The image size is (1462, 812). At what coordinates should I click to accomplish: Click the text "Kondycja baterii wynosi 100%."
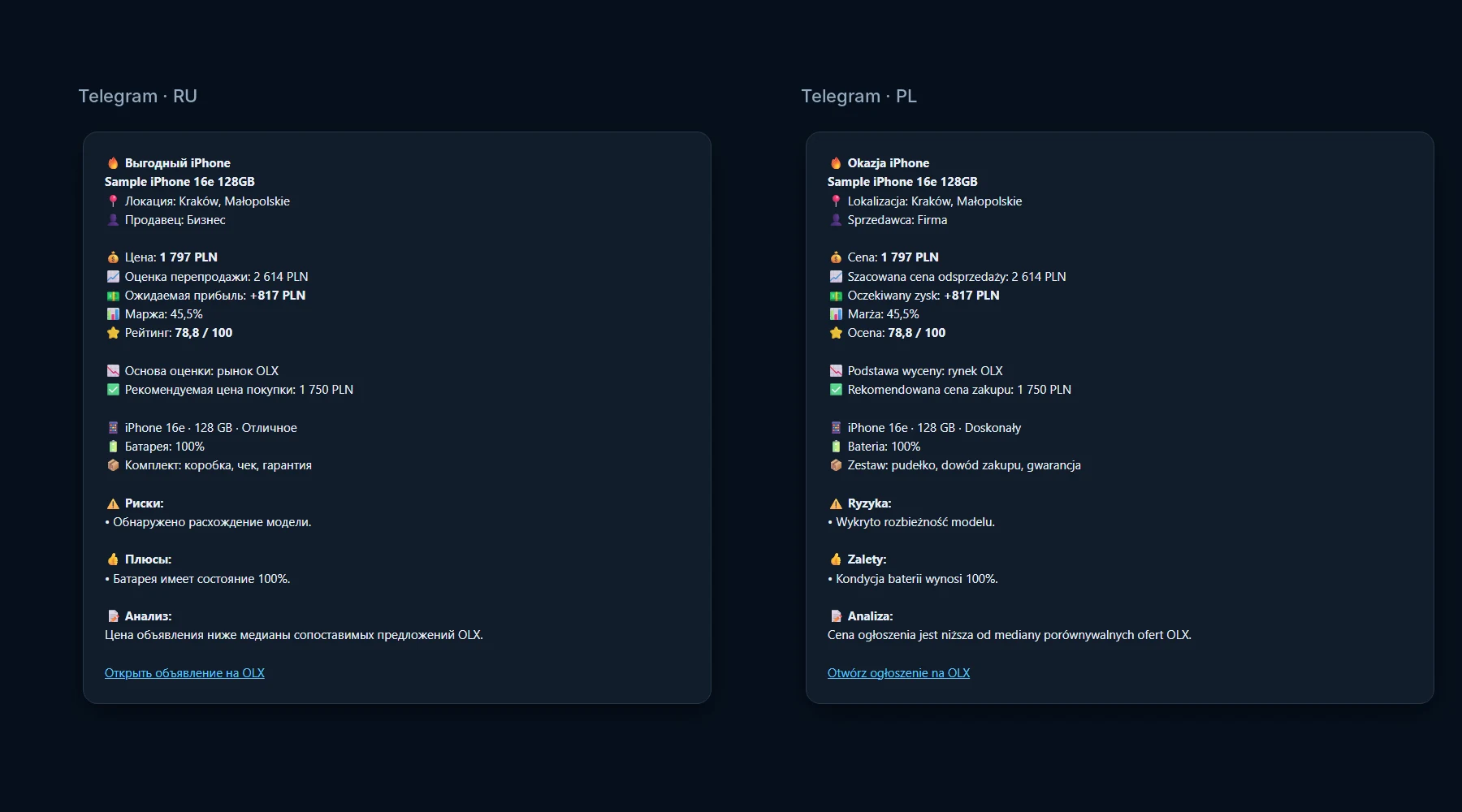[917, 579]
